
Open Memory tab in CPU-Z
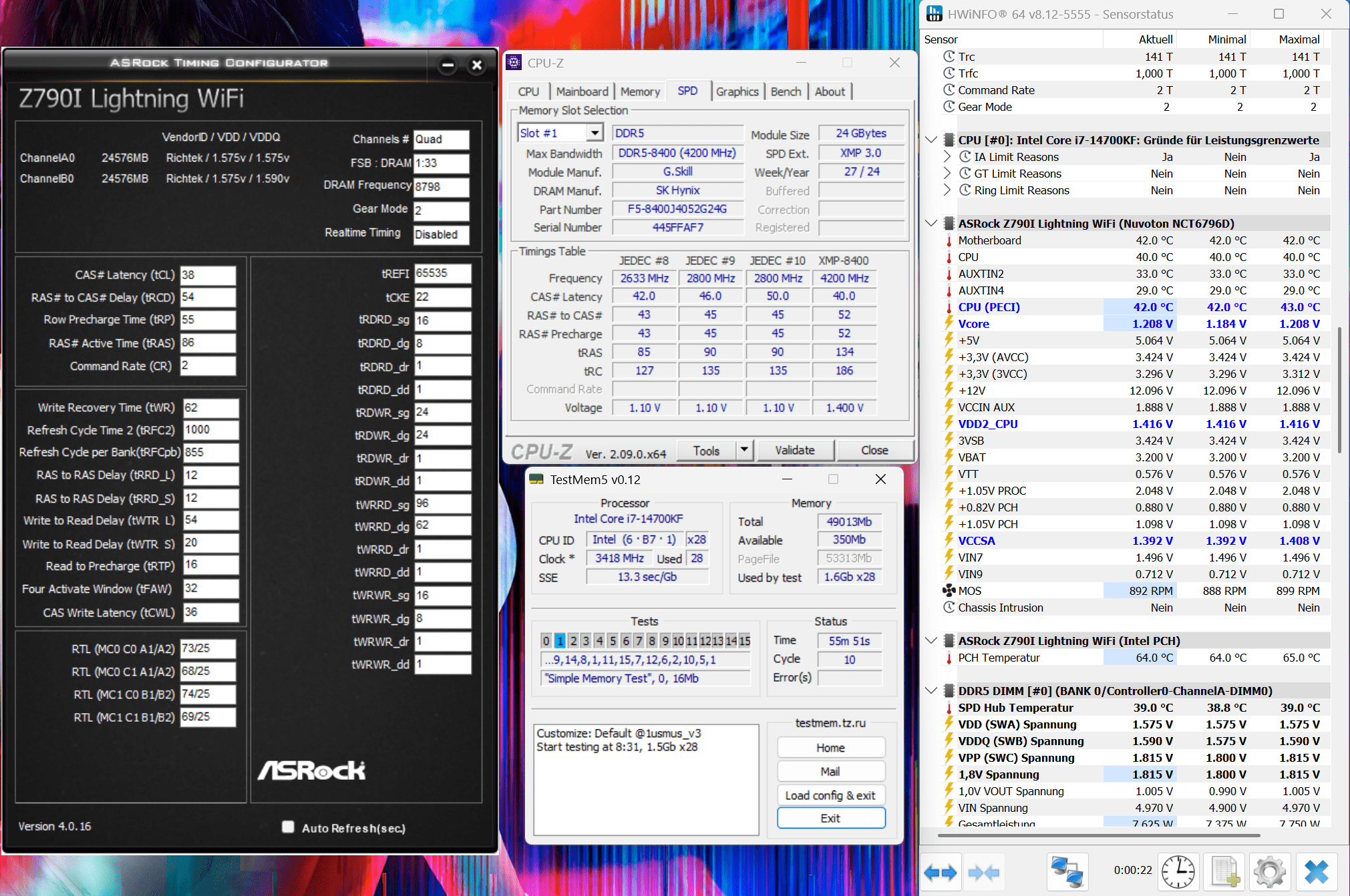pos(640,91)
